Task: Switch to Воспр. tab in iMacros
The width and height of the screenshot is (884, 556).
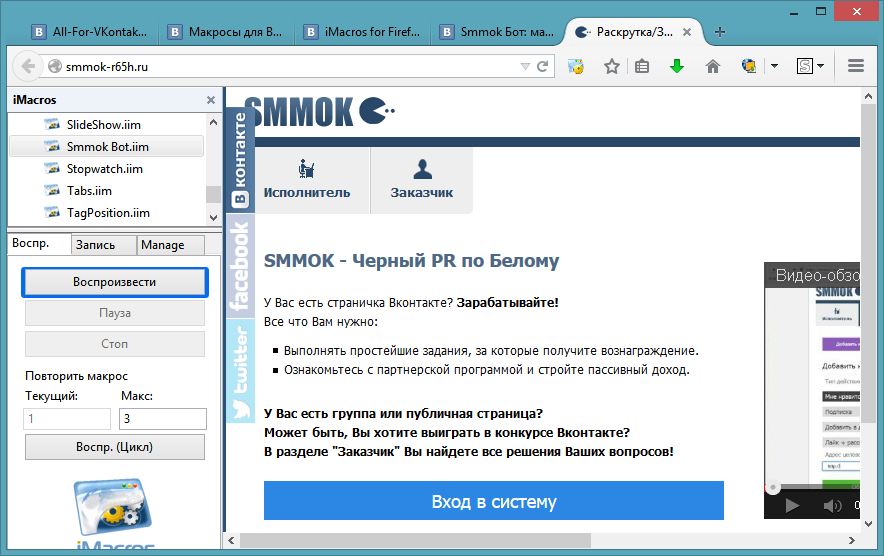Action: pos(38,244)
